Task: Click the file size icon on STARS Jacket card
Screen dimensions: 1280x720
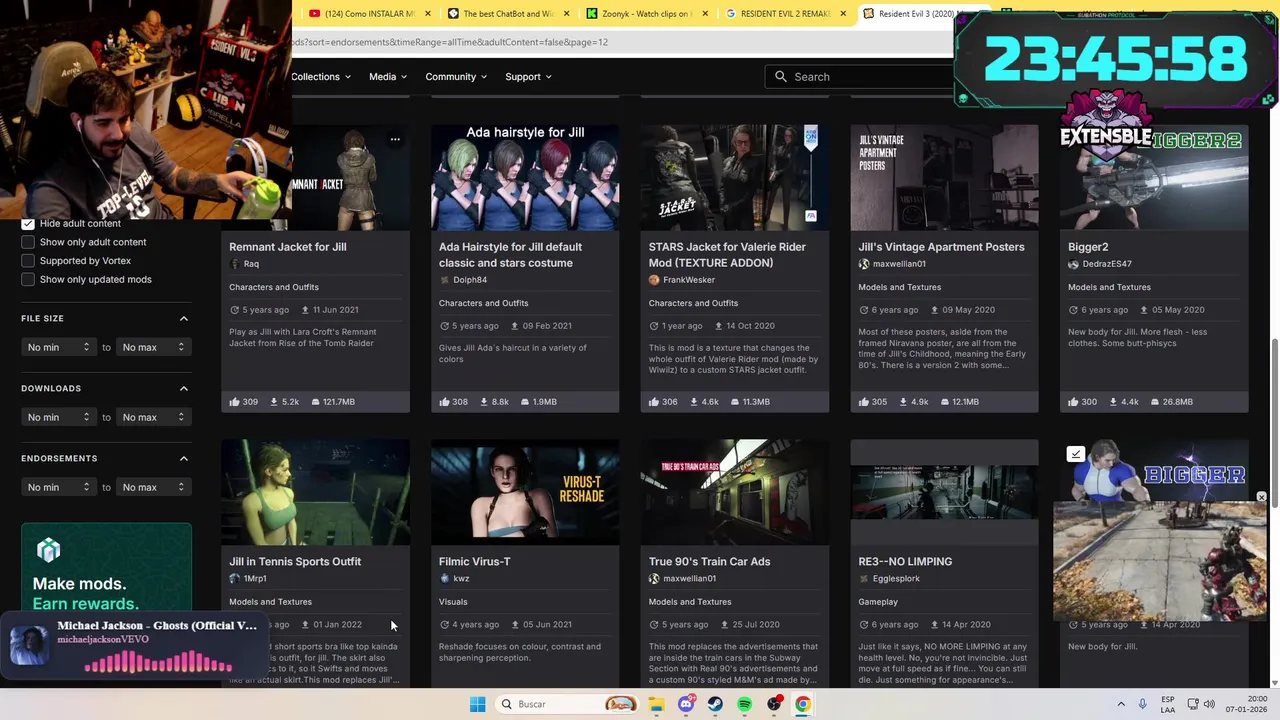Action: [x=735, y=402]
